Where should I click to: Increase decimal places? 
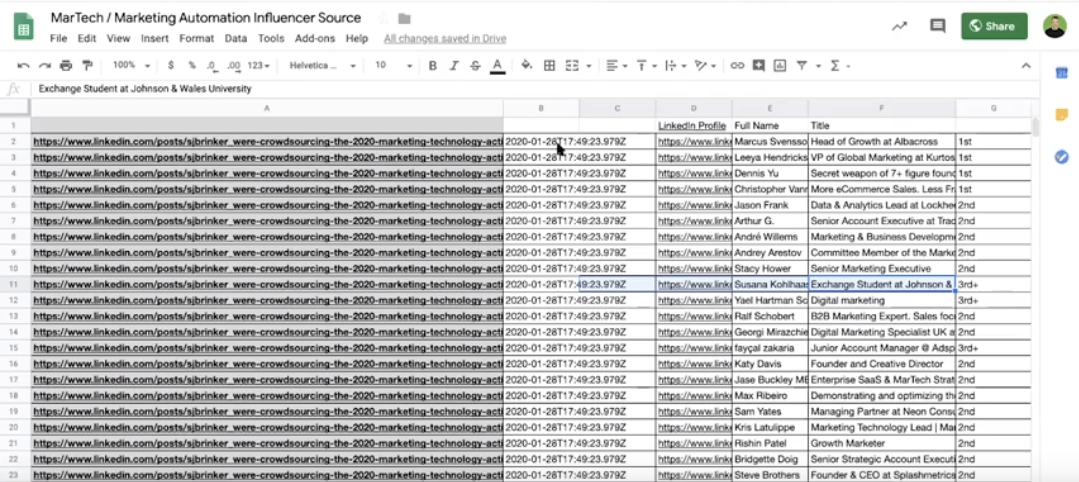[234, 65]
